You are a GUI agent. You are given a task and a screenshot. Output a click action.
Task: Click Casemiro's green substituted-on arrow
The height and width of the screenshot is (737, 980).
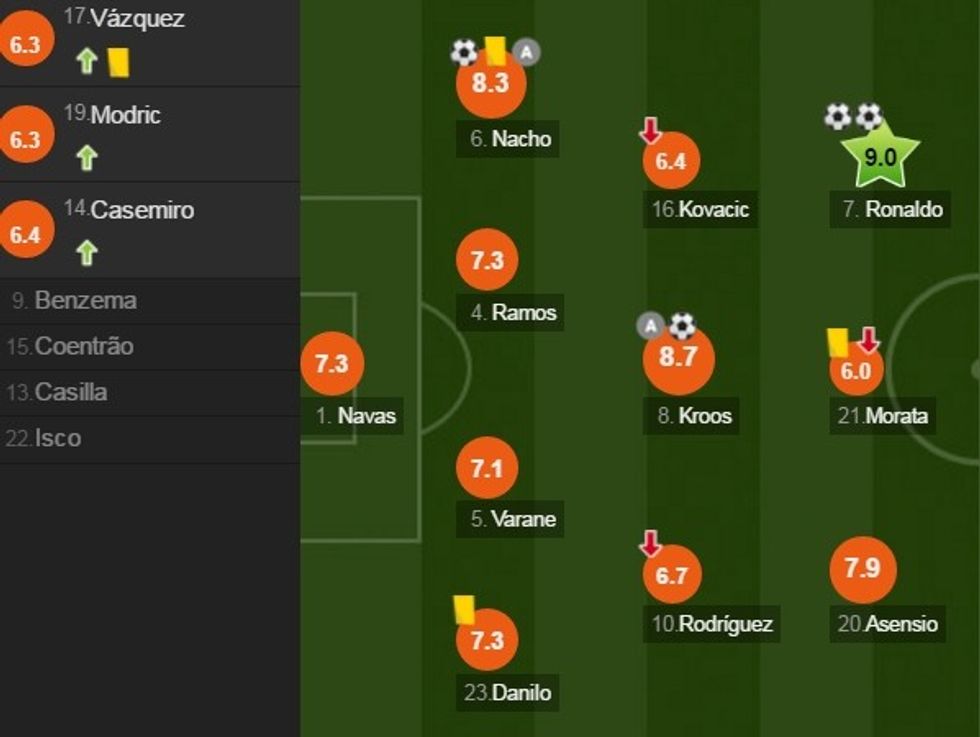coord(87,254)
